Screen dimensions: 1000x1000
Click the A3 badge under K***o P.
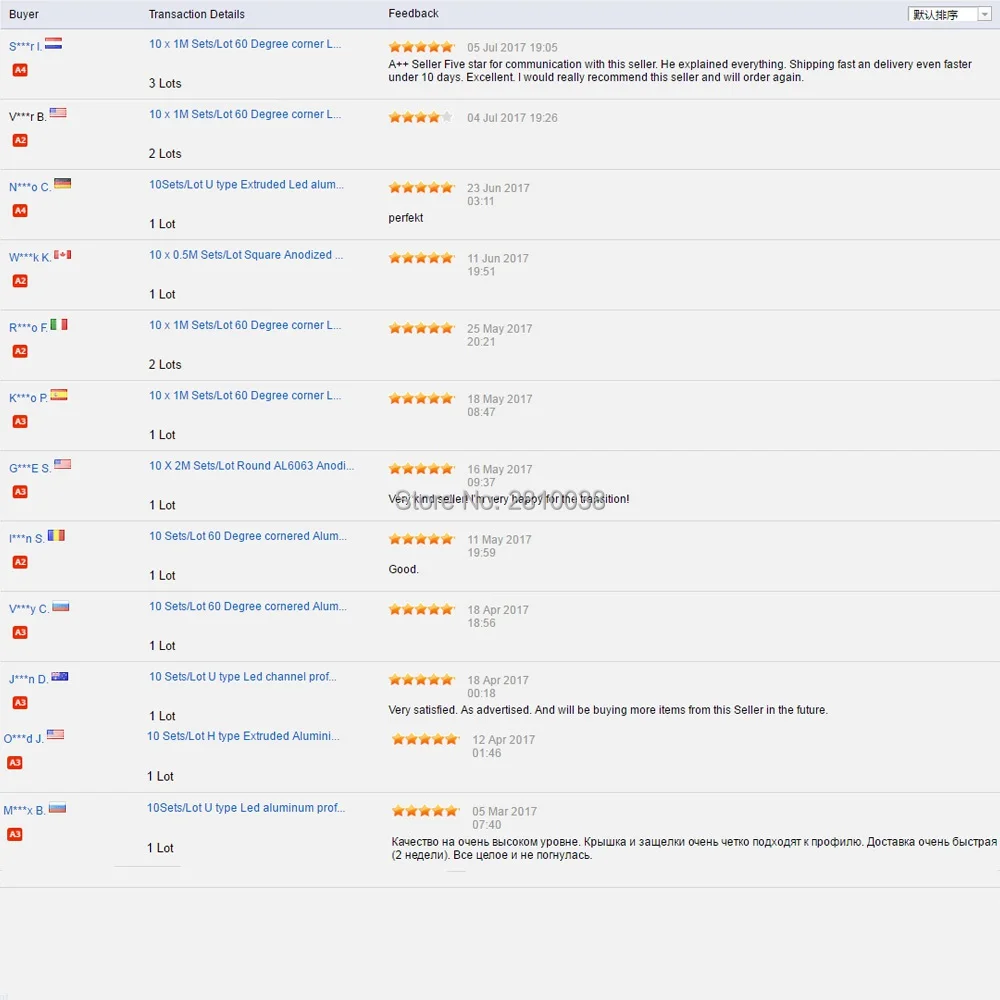20,421
